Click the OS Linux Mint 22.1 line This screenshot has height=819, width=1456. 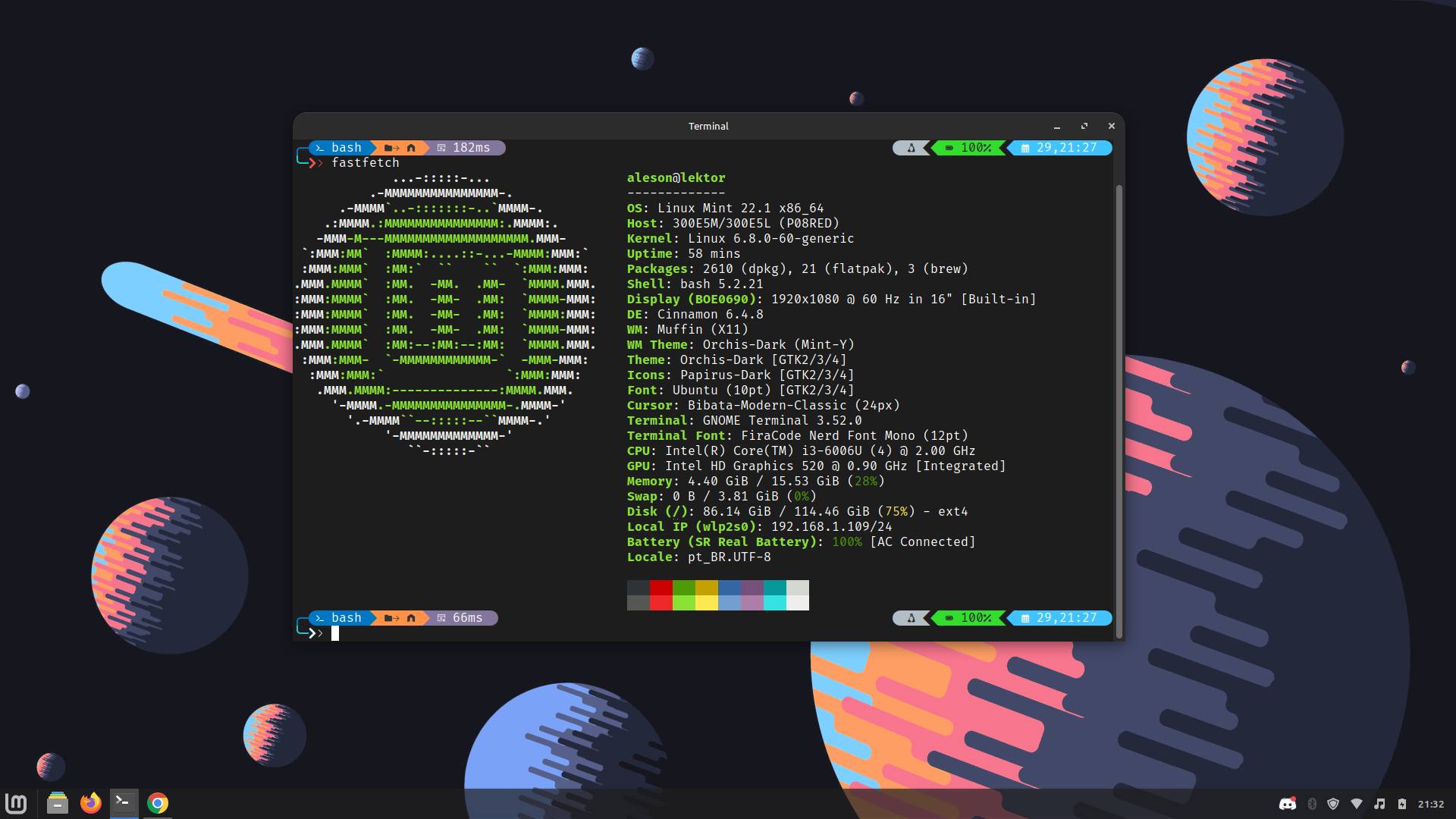726,209
